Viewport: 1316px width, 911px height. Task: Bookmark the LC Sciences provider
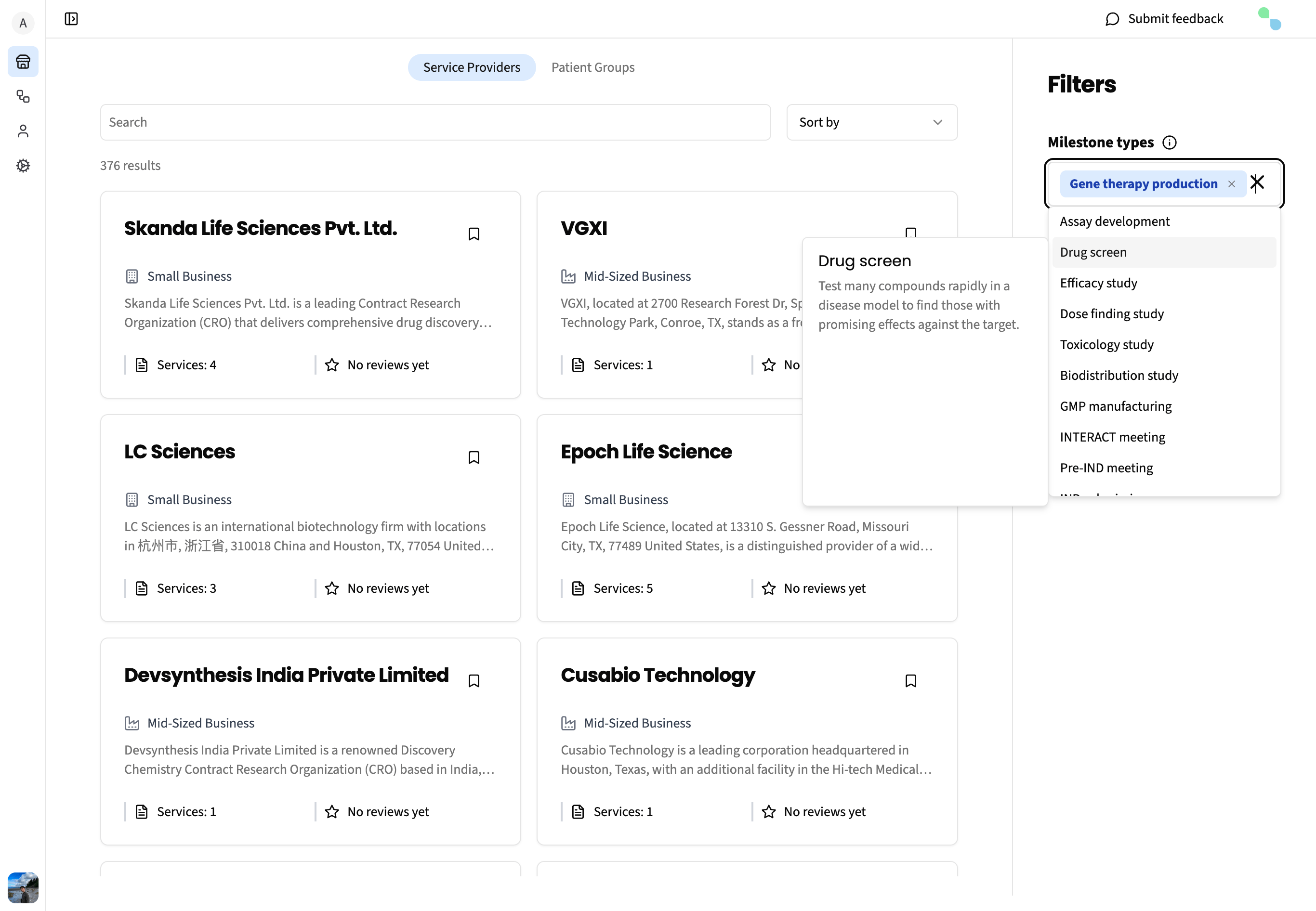click(474, 457)
